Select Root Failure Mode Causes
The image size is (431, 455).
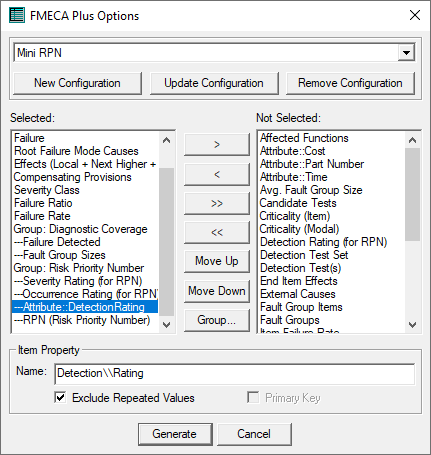point(85,151)
